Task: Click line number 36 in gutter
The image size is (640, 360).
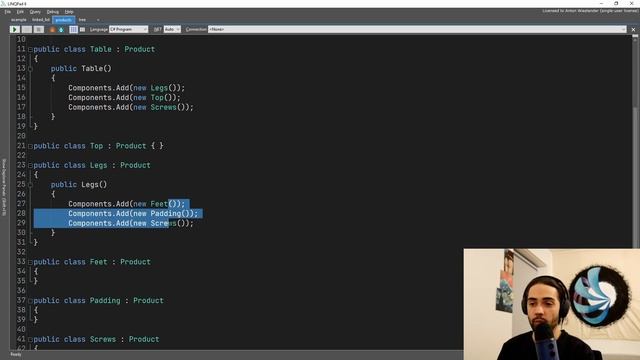Action: pyautogui.click(x=21, y=291)
